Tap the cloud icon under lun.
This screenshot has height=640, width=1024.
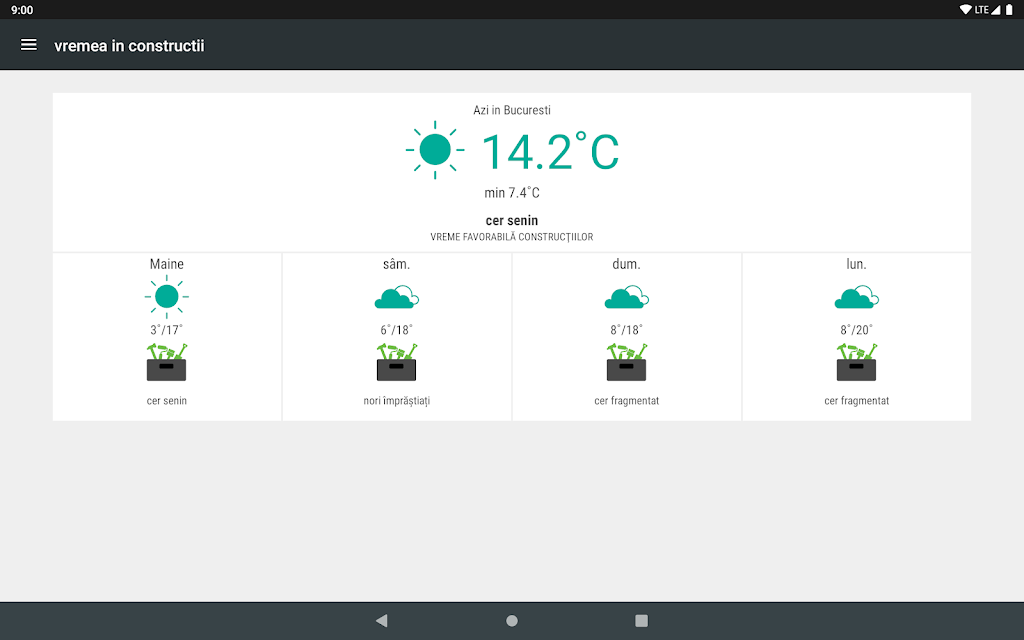[856, 297]
